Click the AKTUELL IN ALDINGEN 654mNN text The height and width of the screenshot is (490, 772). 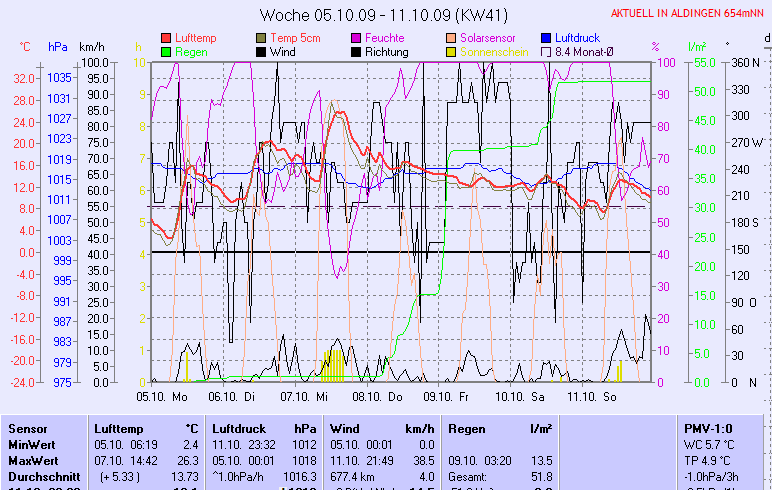(688, 13)
